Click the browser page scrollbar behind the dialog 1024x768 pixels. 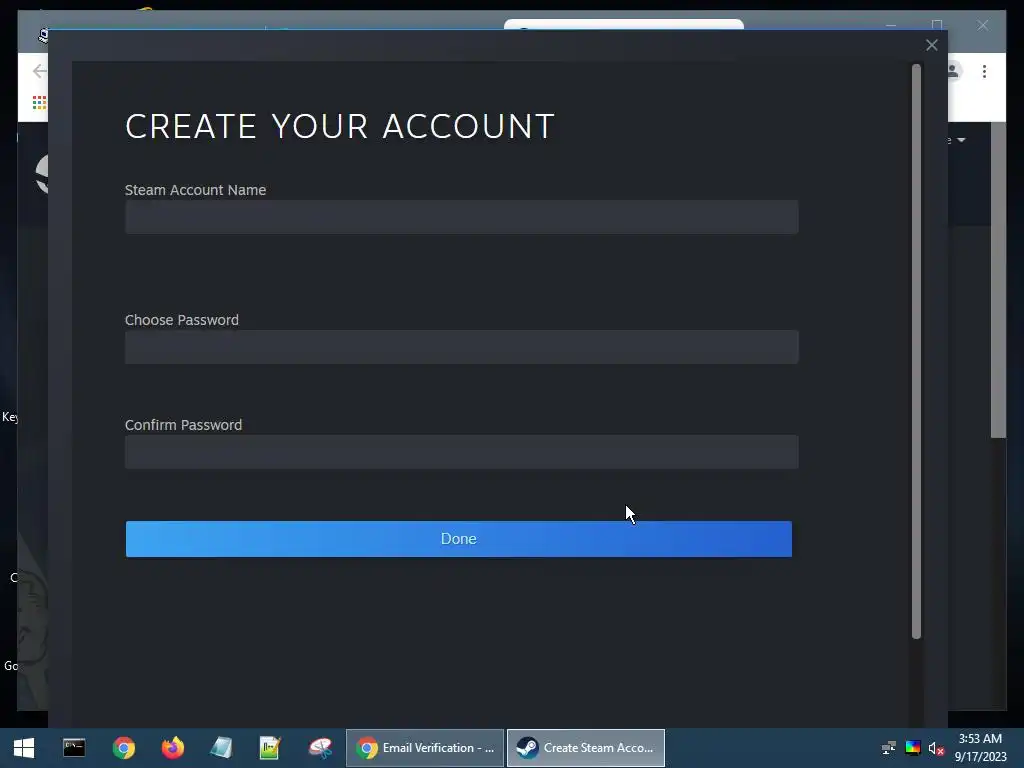coord(998,281)
